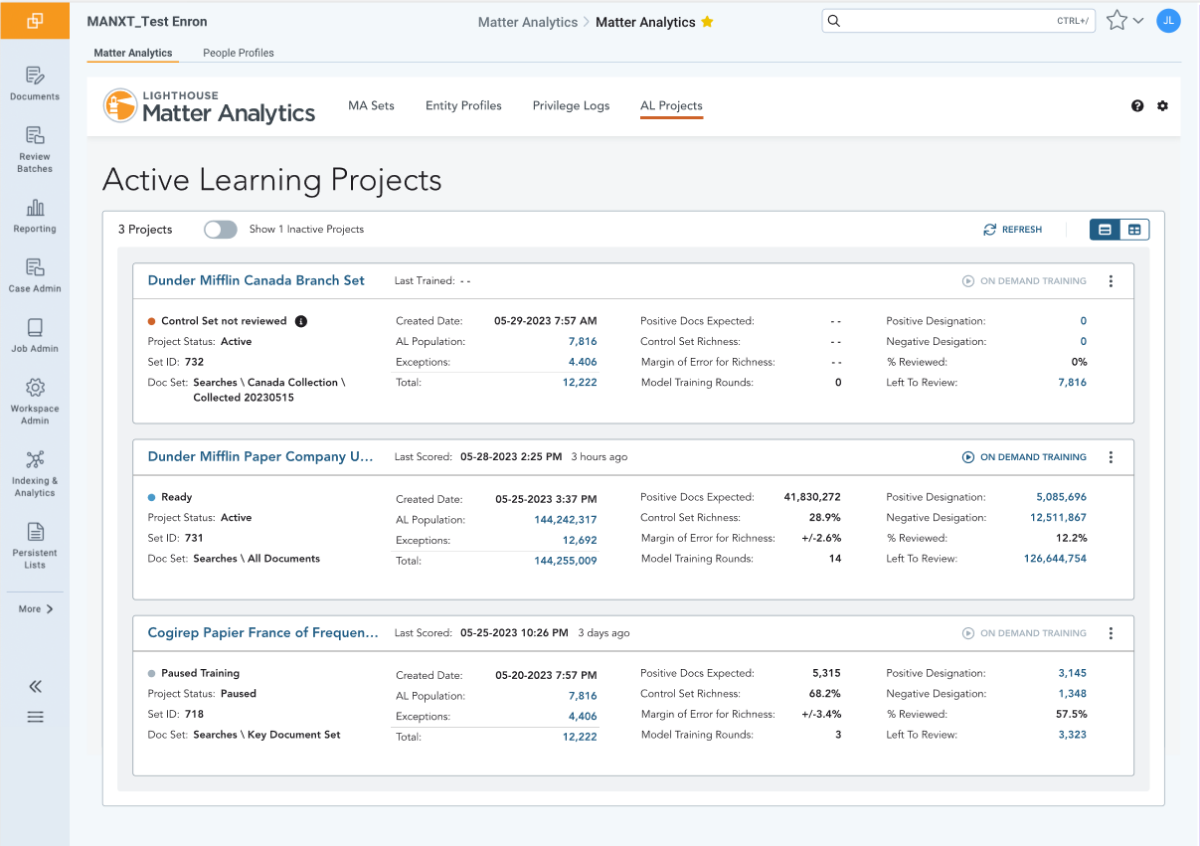Click the MANXT_Test Enron workspace name
The width and height of the screenshot is (1200, 846).
147,21
